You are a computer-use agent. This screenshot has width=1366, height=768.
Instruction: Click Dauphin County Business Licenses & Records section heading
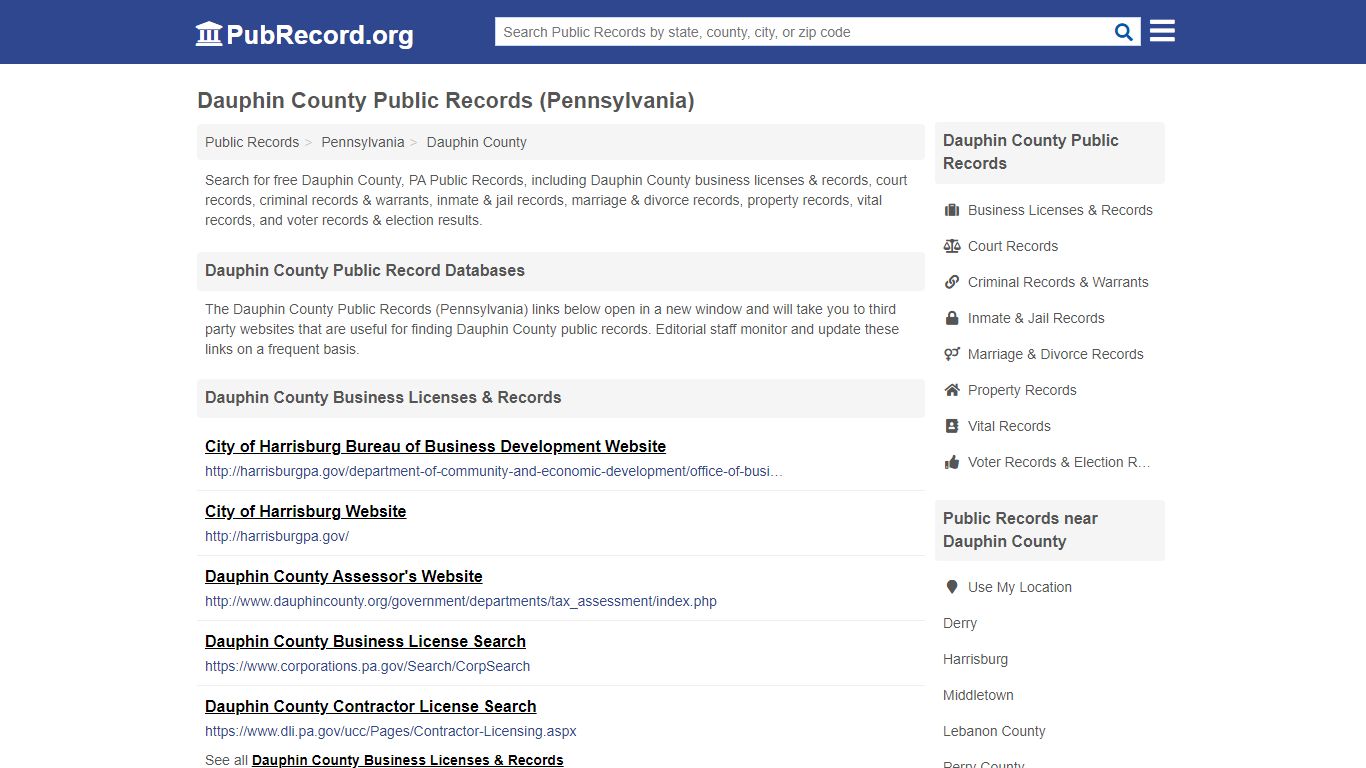pos(383,398)
